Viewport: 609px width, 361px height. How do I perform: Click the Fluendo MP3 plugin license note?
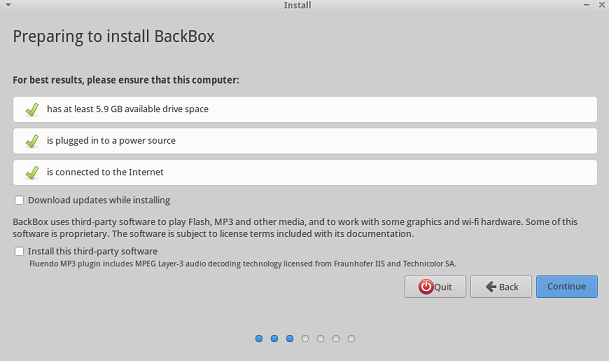(x=243, y=264)
